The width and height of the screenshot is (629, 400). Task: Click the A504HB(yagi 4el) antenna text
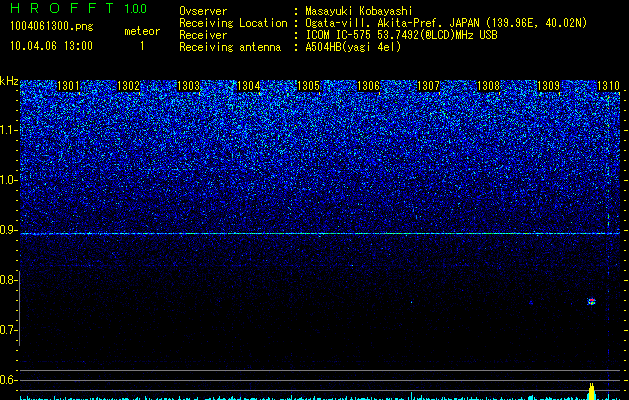click(x=353, y=47)
